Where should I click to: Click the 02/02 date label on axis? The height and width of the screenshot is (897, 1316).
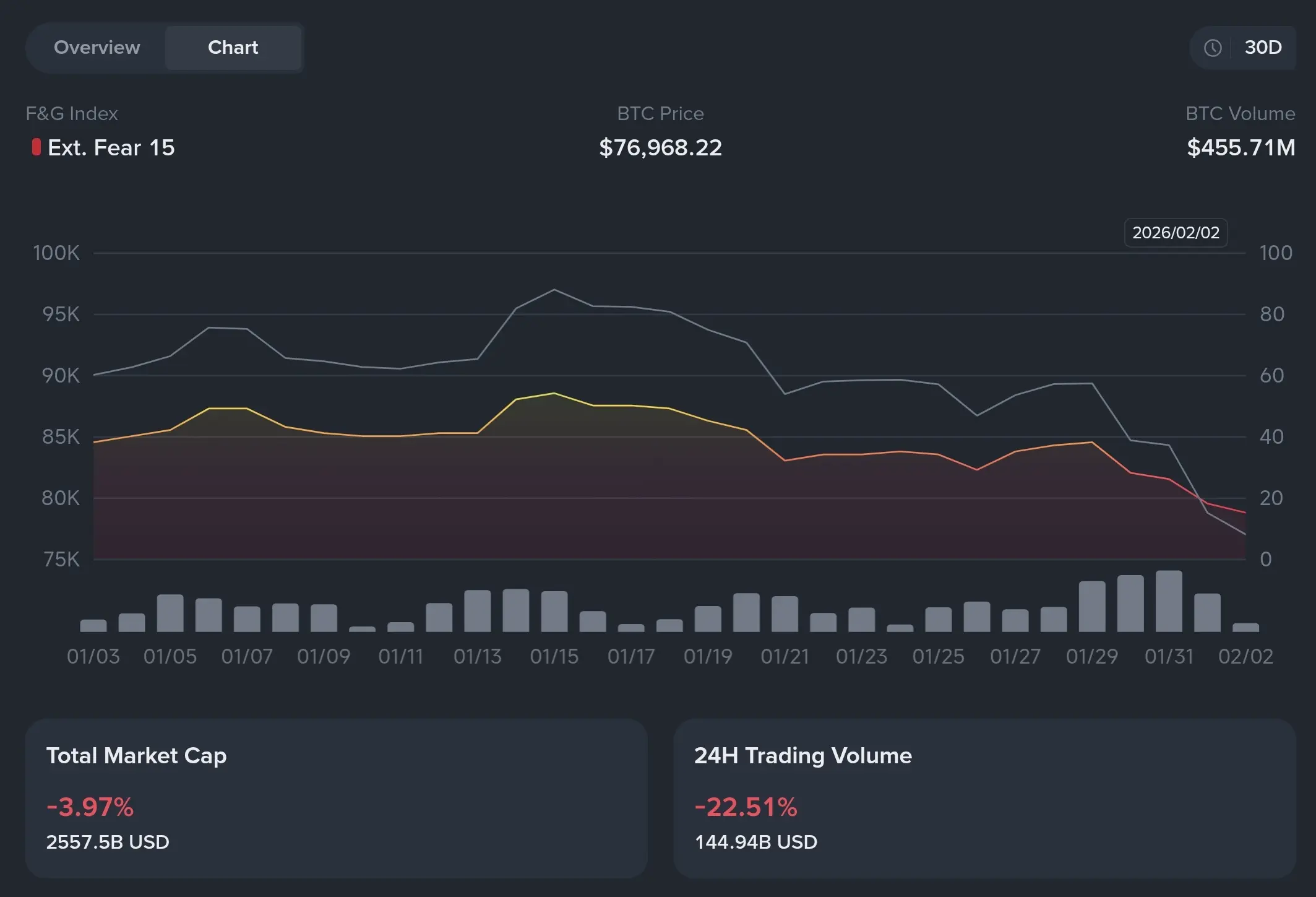[x=1245, y=656]
